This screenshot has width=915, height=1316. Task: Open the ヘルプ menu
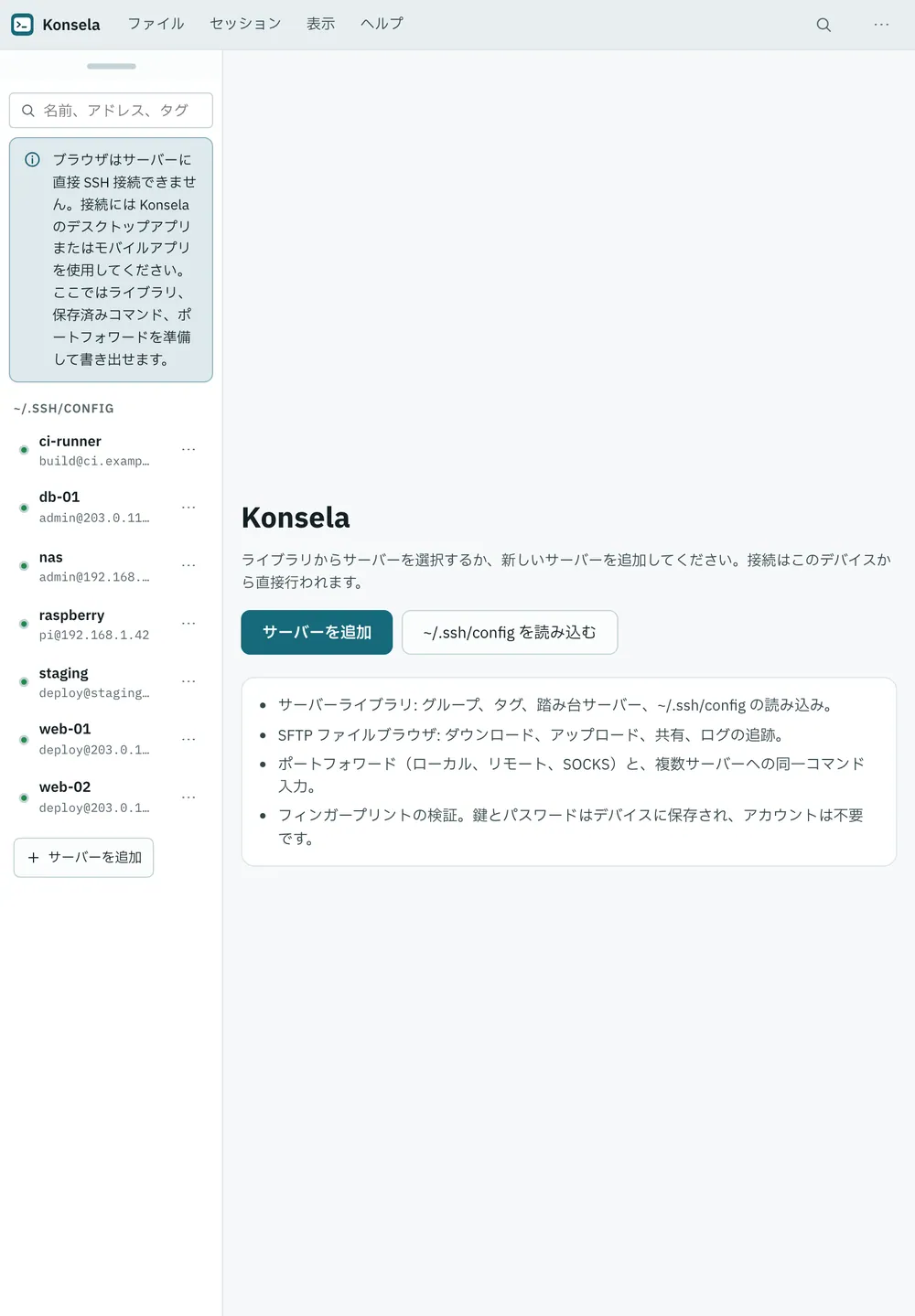382,24
